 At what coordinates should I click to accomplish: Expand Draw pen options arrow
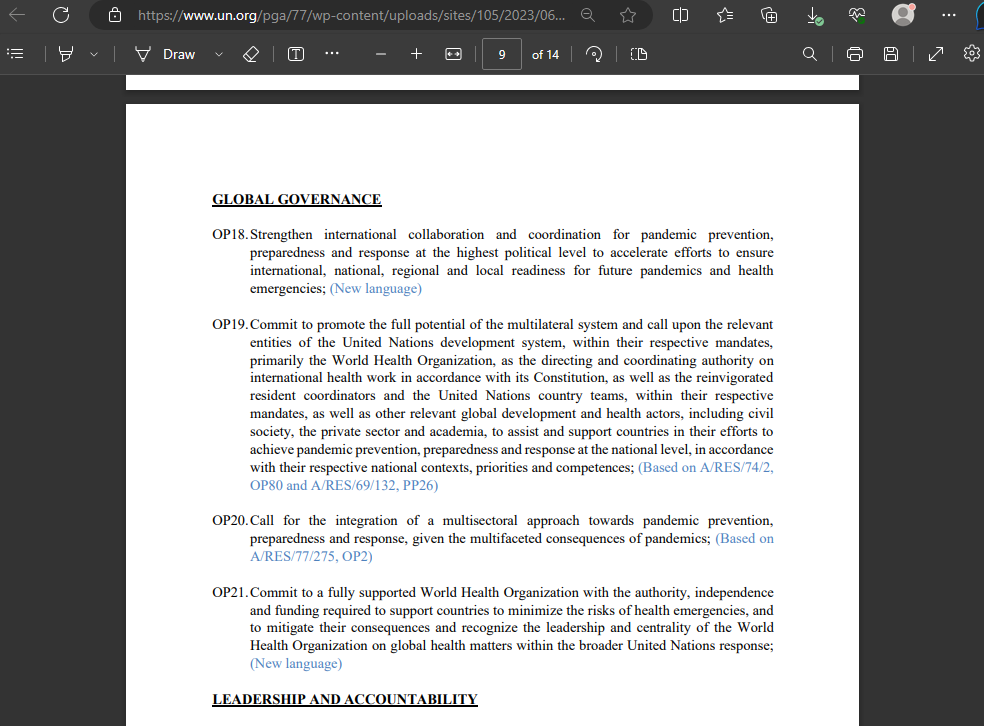219,55
